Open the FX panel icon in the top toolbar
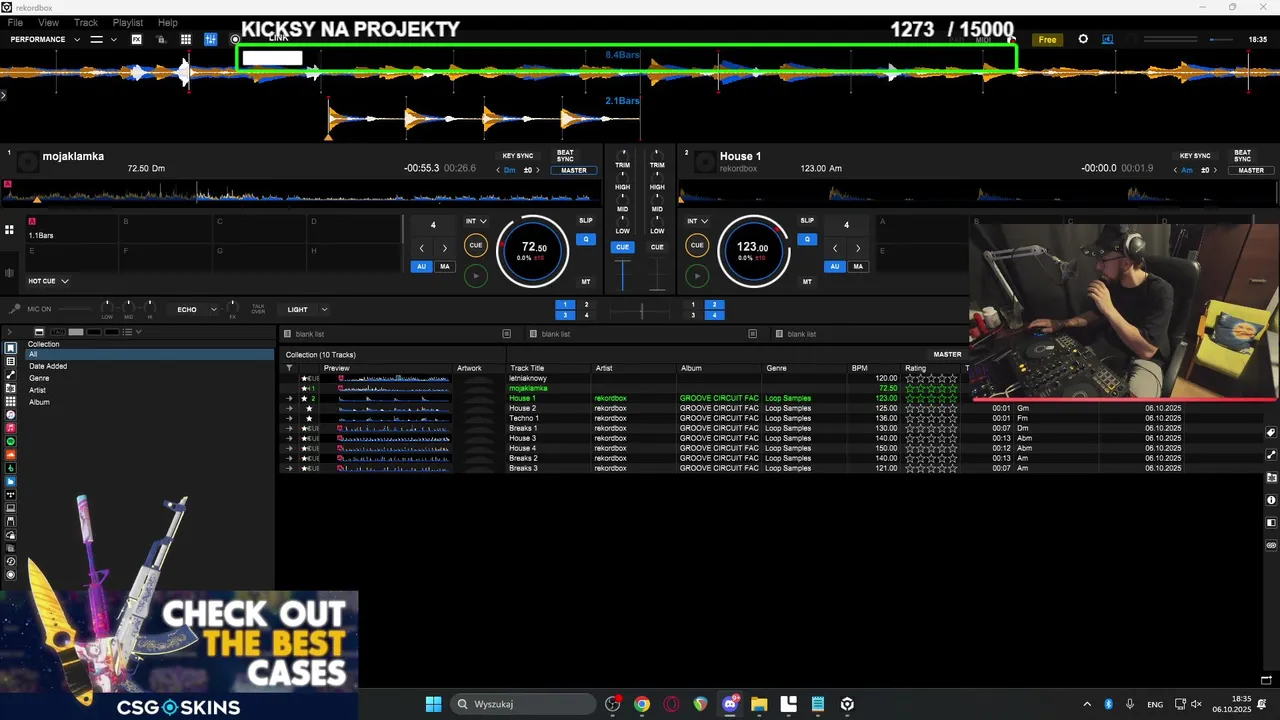The height and width of the screenshot is (720, 1280). point(136,39)
